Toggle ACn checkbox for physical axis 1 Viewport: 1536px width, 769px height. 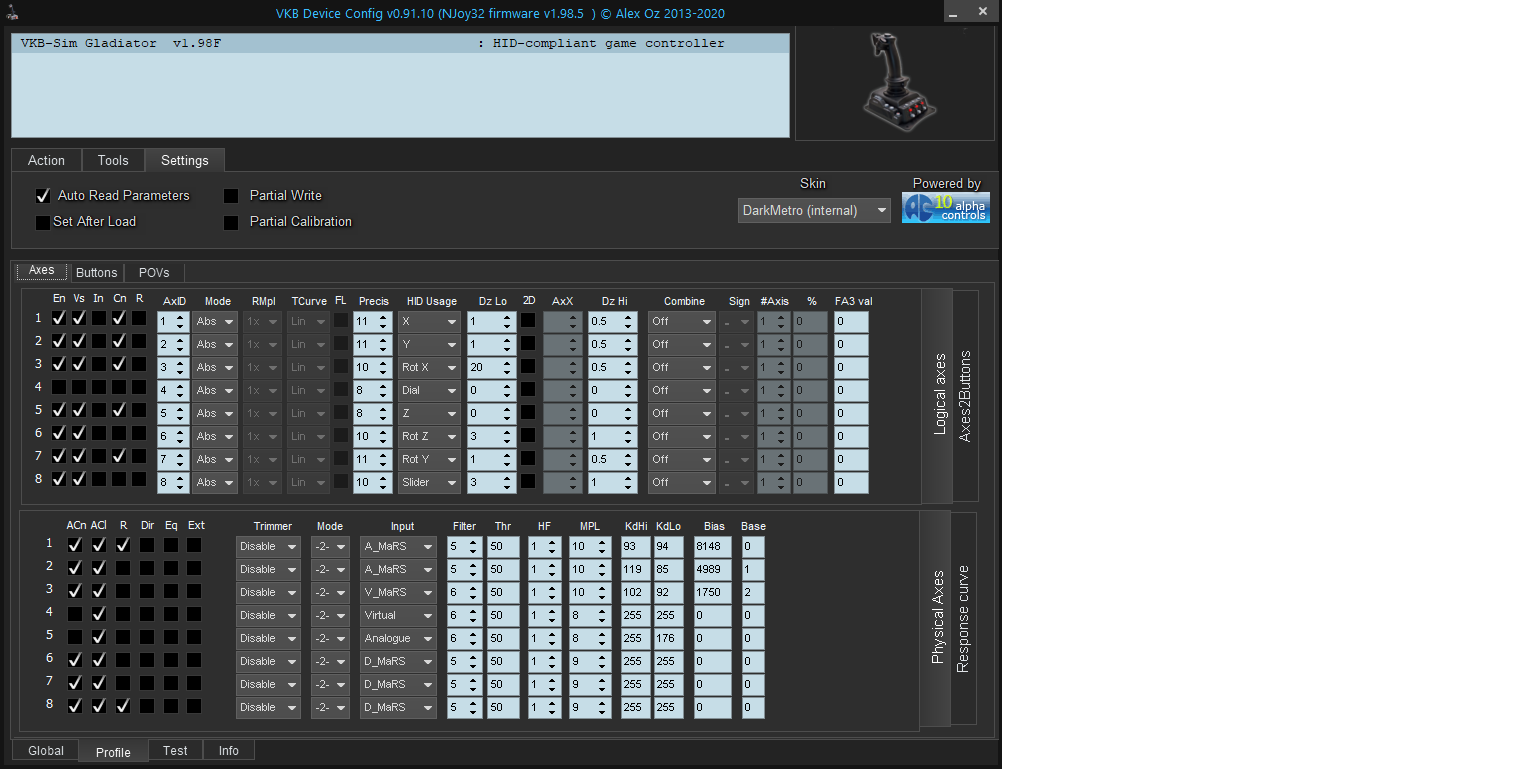(x=75, y=545)
